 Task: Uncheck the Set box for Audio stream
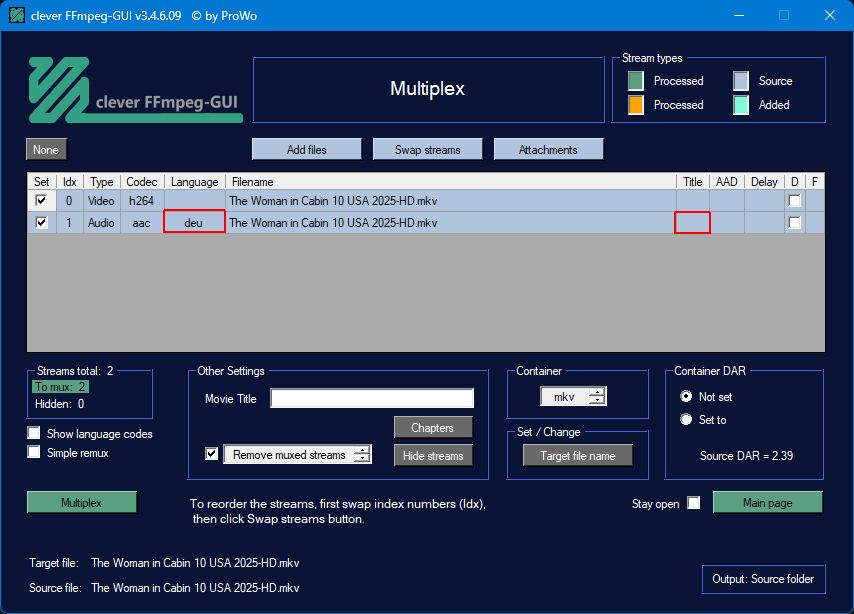pos(41,222)
